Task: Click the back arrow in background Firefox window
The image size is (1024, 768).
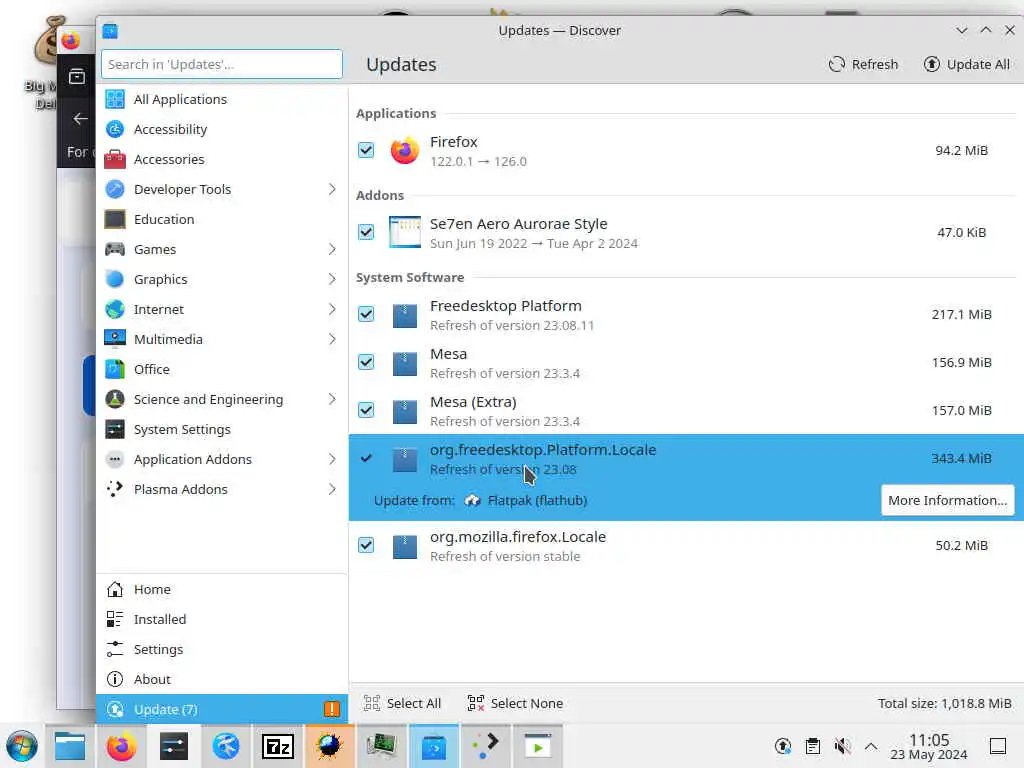Action: point(80,119)
